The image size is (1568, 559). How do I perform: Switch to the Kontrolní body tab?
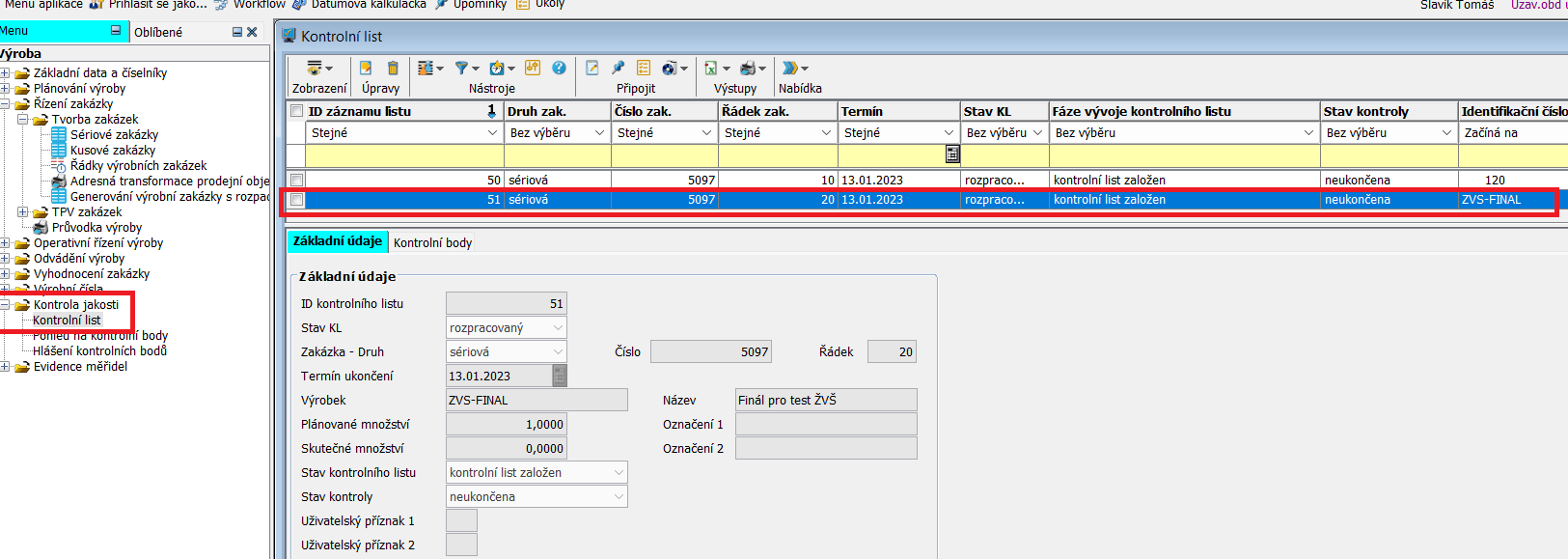pos(432,242)
